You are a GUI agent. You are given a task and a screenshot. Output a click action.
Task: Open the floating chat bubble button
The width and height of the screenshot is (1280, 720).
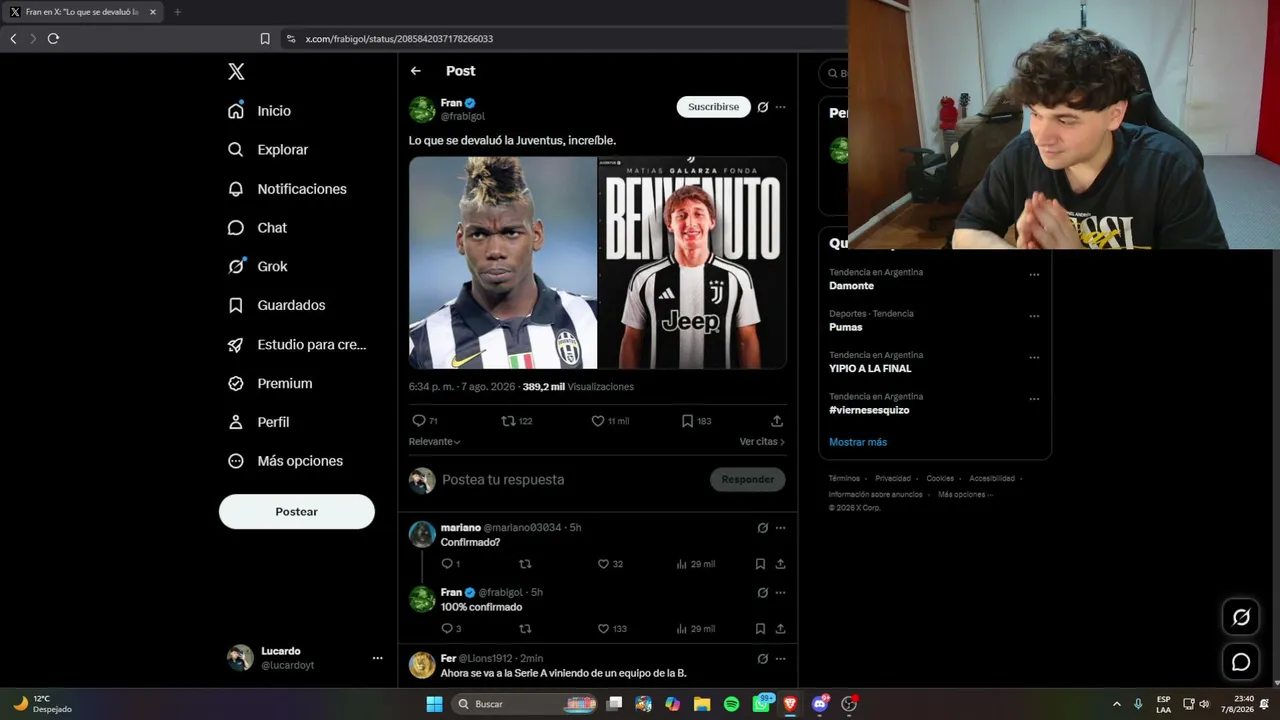1241,662
